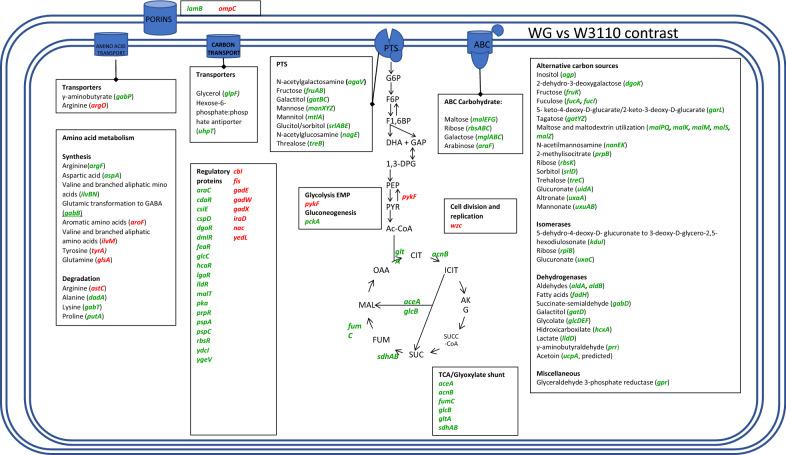Click red regulator gadW
Screen dimensions: 786x455
click(x=242, y=200)
